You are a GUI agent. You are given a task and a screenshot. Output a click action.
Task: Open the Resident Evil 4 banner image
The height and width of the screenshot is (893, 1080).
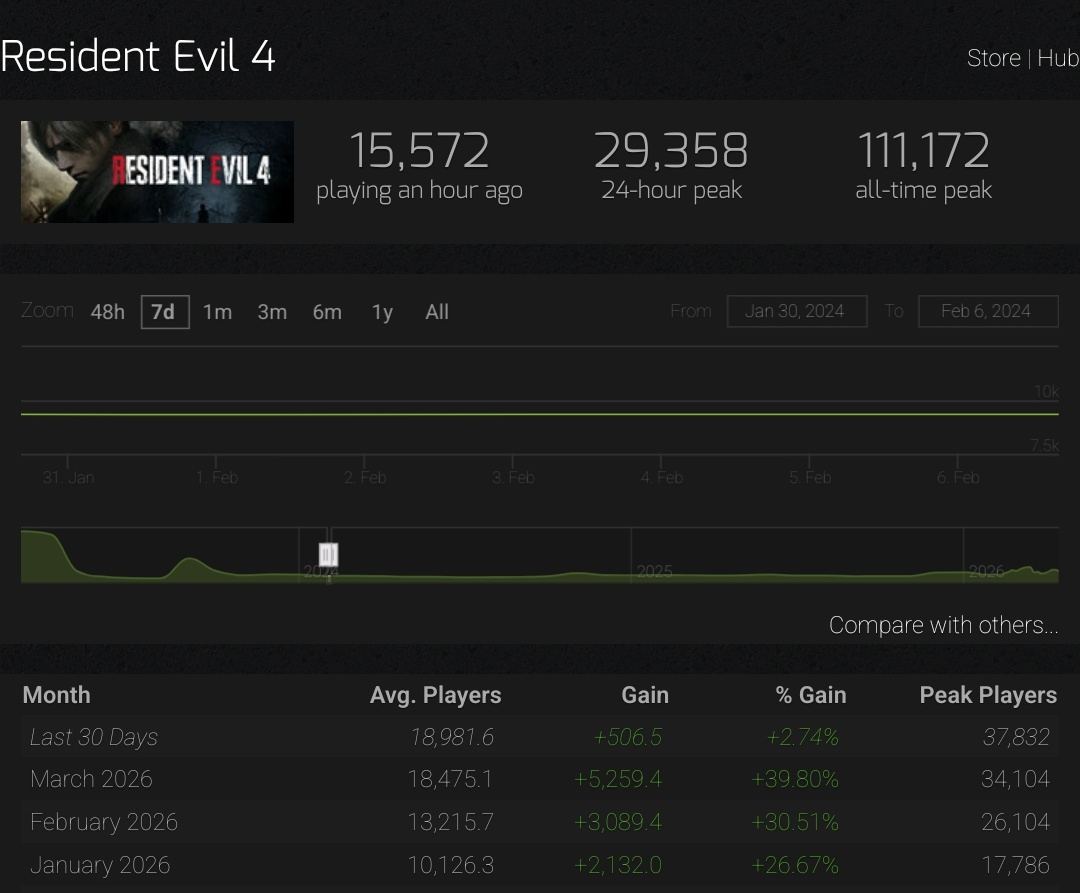point(157,171)
